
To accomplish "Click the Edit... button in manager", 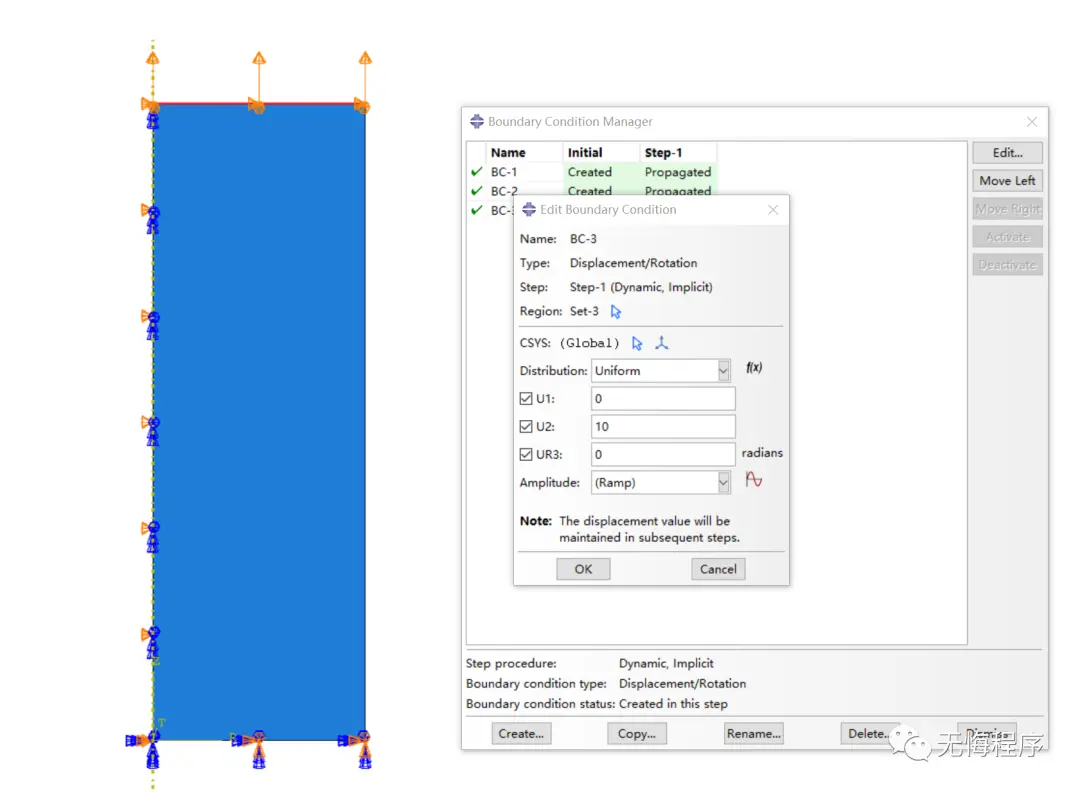I will (1007, 152).
